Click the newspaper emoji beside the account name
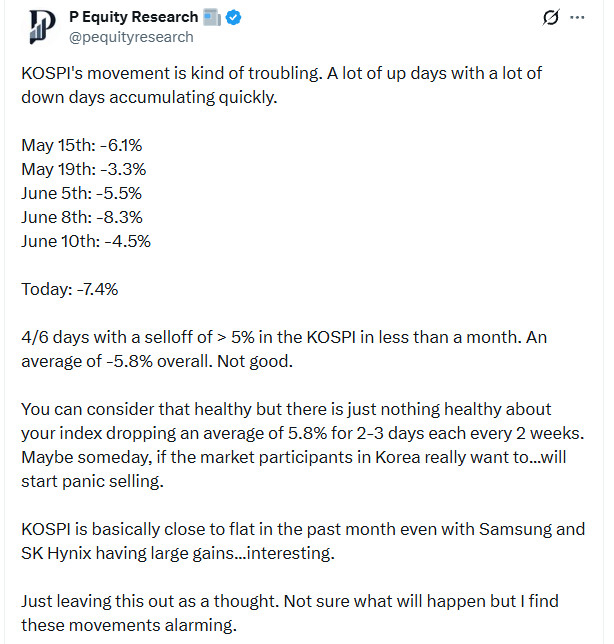614x644 pixels. 212,18
